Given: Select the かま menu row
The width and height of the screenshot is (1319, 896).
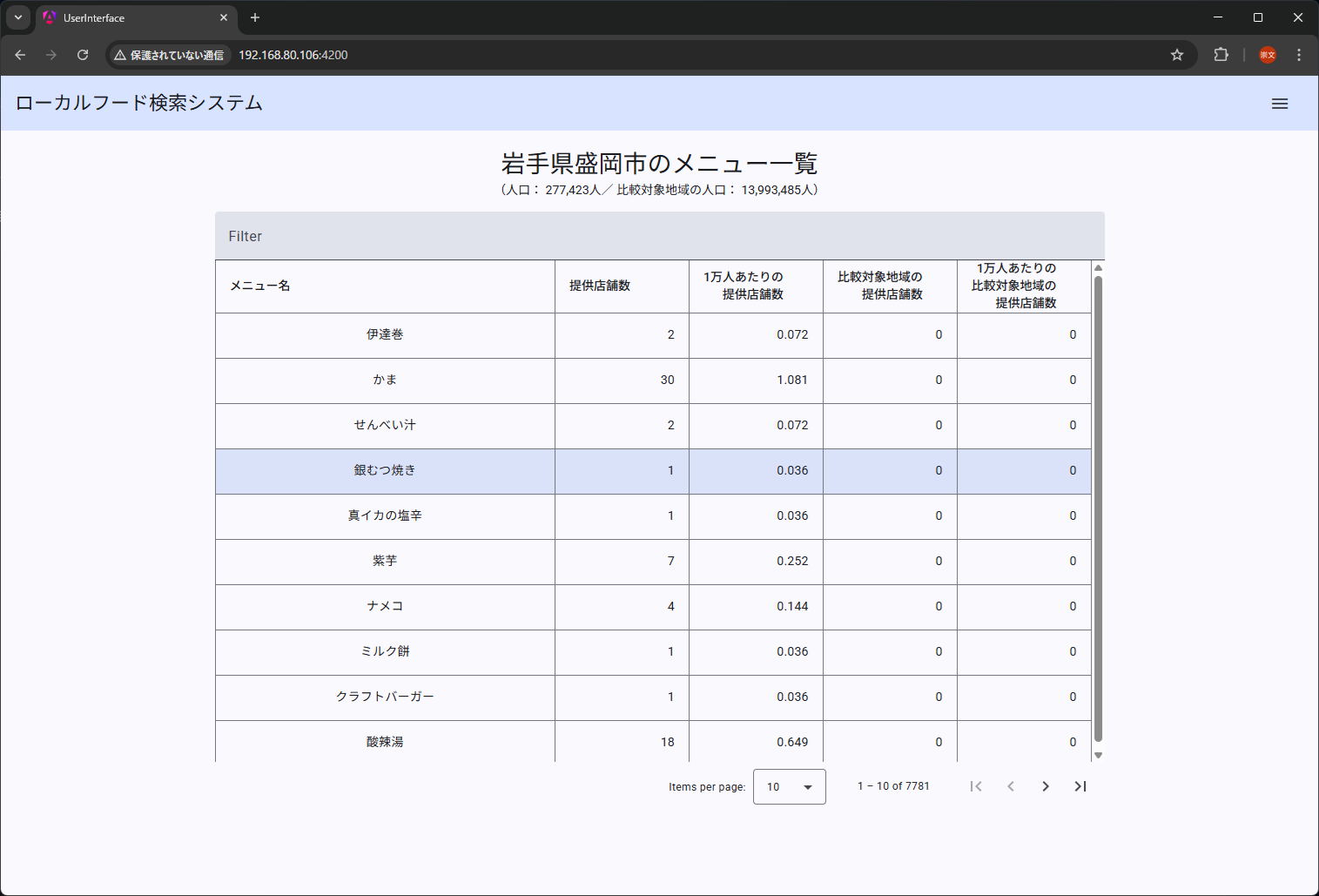Looking at the screenshot, I should [x=653, y=381].
